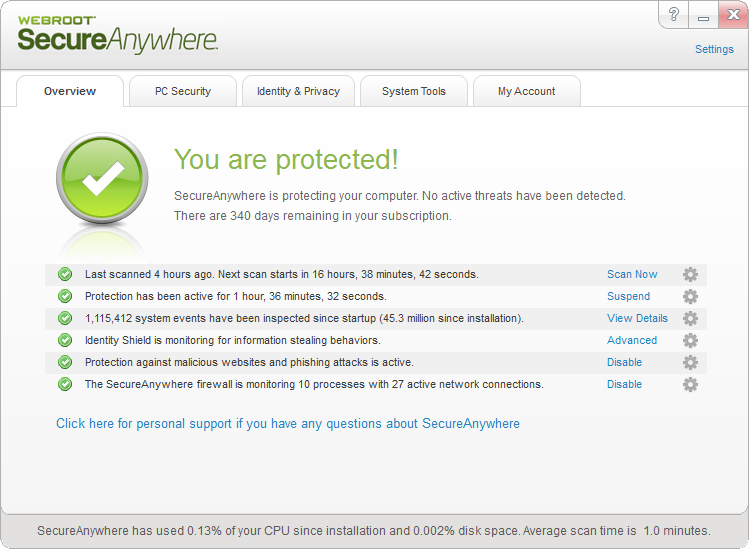The height and width of the screenshot is (549, 749).
Task: Click the gear icon beside View Details
Action: point(690,319)
